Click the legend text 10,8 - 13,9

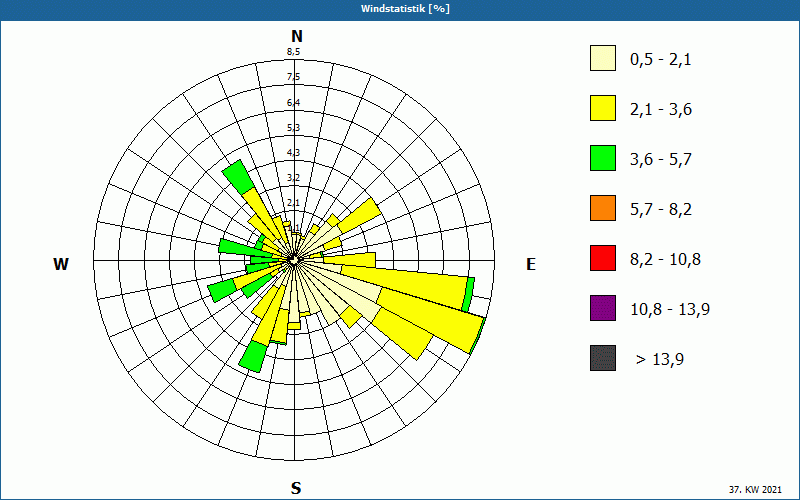pyautogui.click(x=670, y=310)
